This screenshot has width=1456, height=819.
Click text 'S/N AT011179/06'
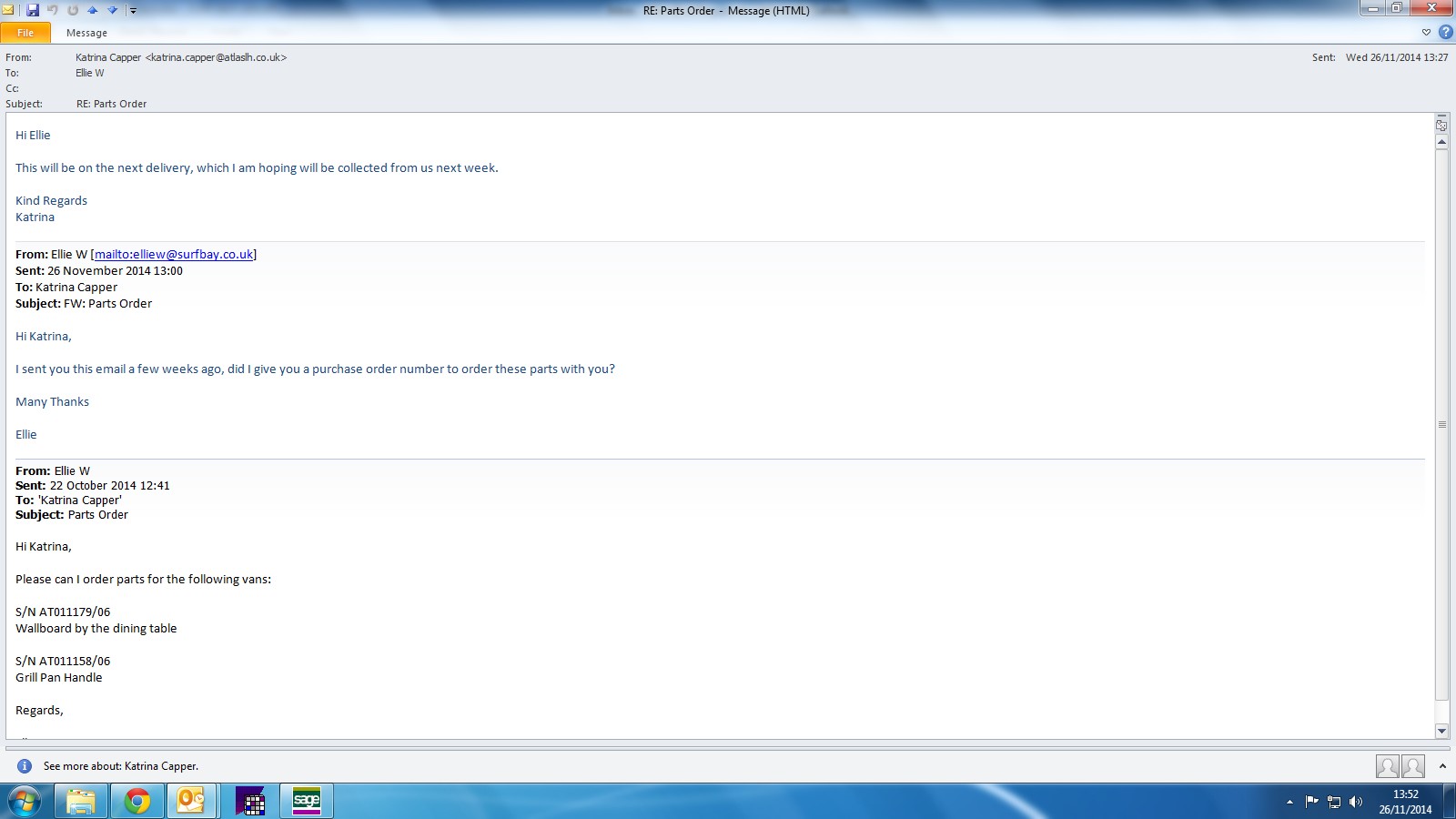click(63, 612)
